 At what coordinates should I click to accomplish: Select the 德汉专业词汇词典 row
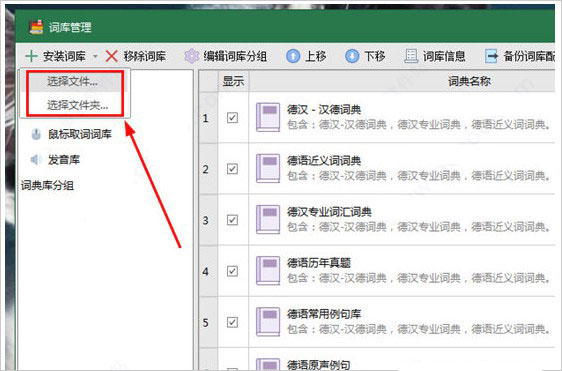(x=376, y=220)
